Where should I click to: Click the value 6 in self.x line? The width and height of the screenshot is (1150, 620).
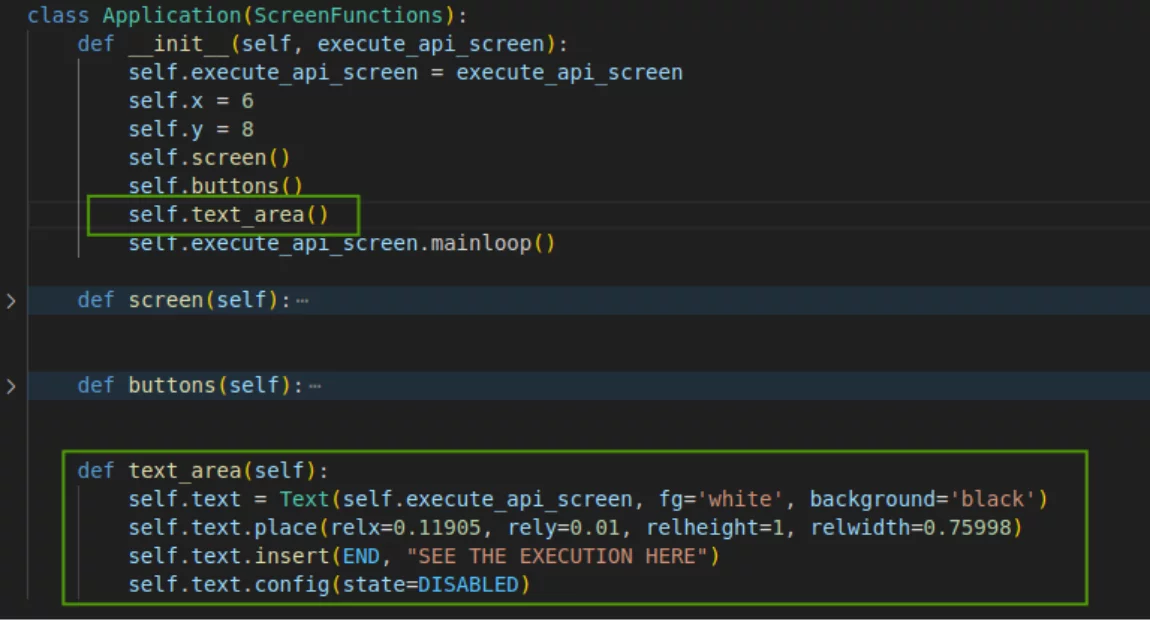coord(247,101)
